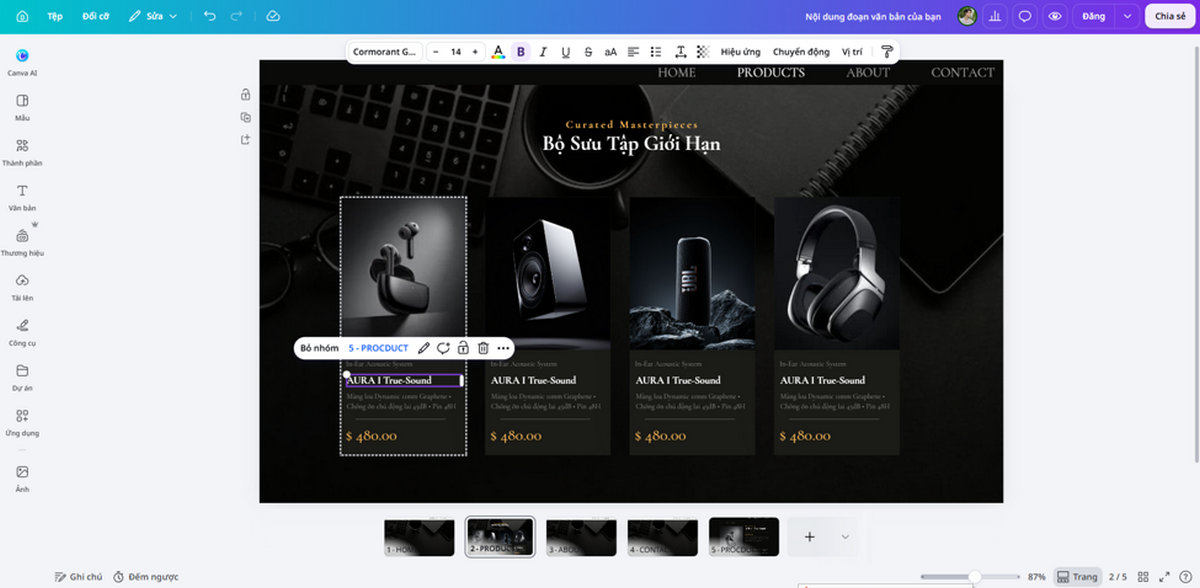Open Canva AI in sidebar

22,62
